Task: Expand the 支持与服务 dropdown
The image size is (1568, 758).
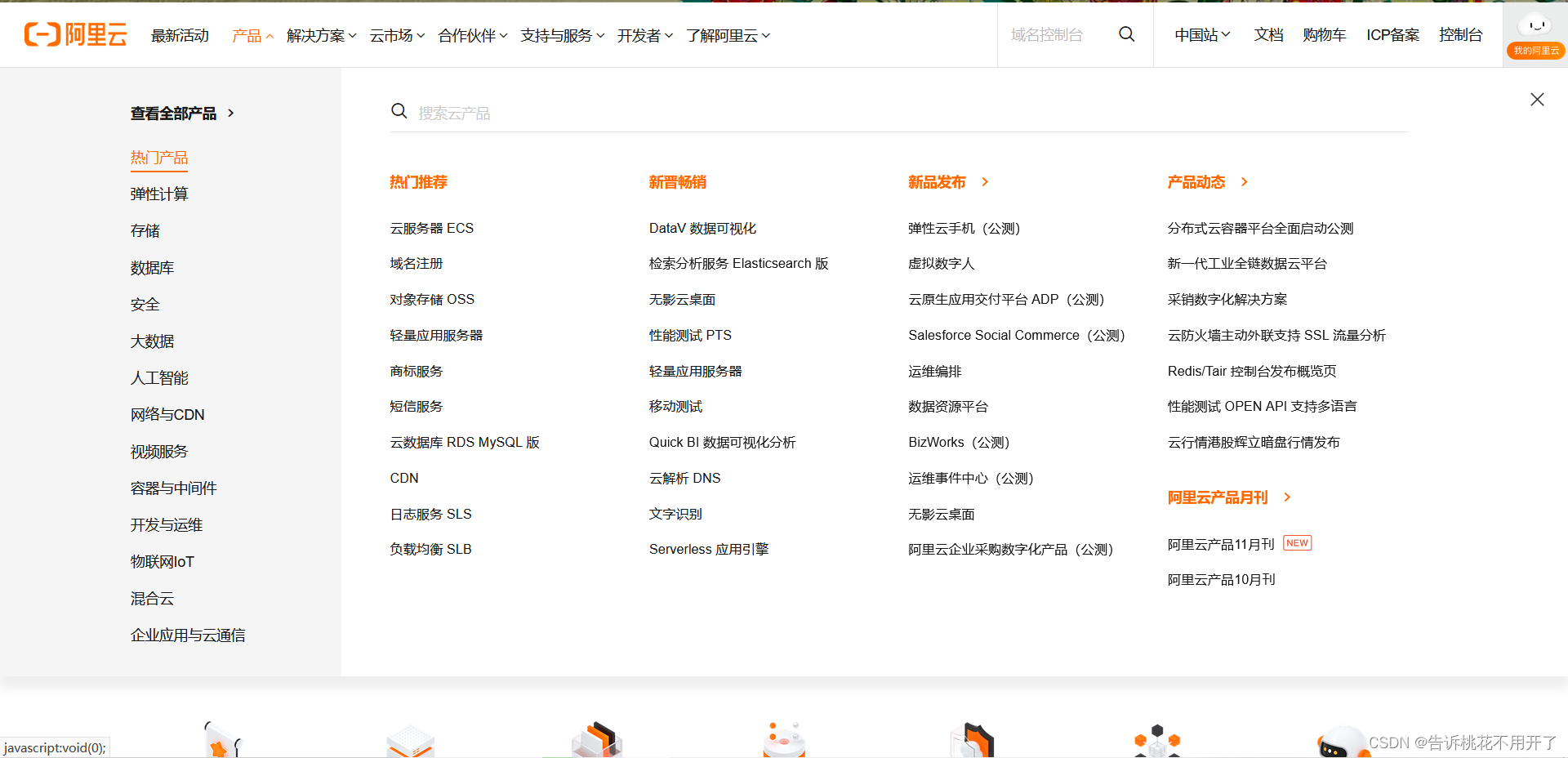Action: click(x=563, y=36)
